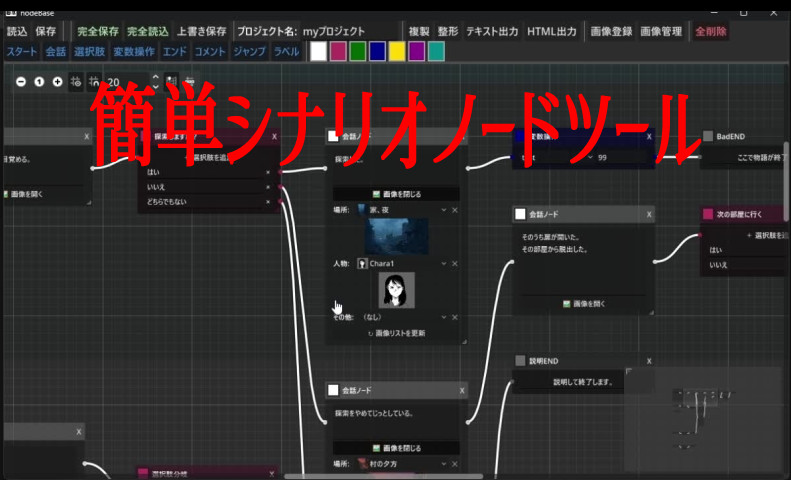Close the 説明END node with X
This screenshot has width=791, height=480.
coord(649,361)
